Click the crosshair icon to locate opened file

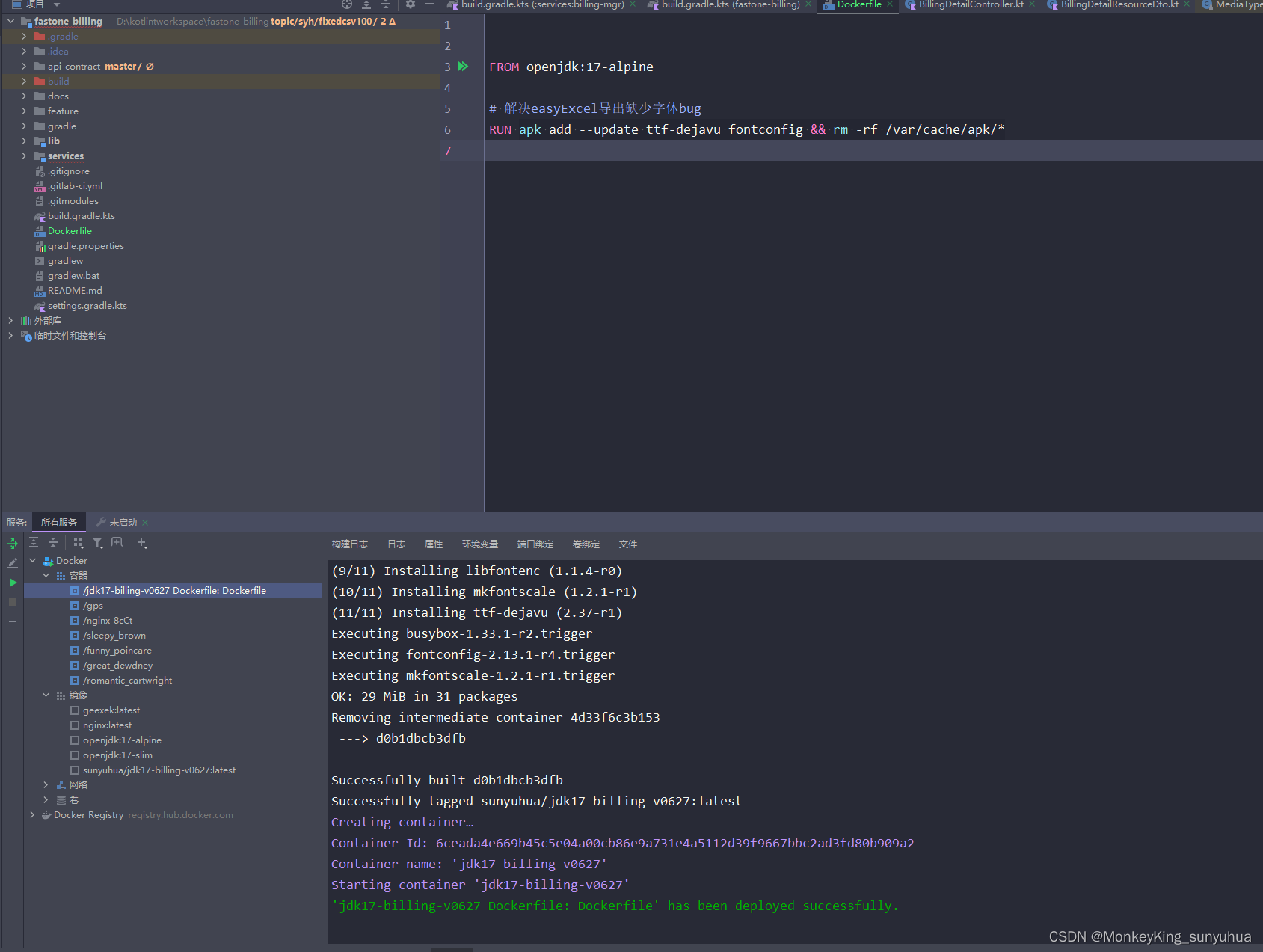347,4
